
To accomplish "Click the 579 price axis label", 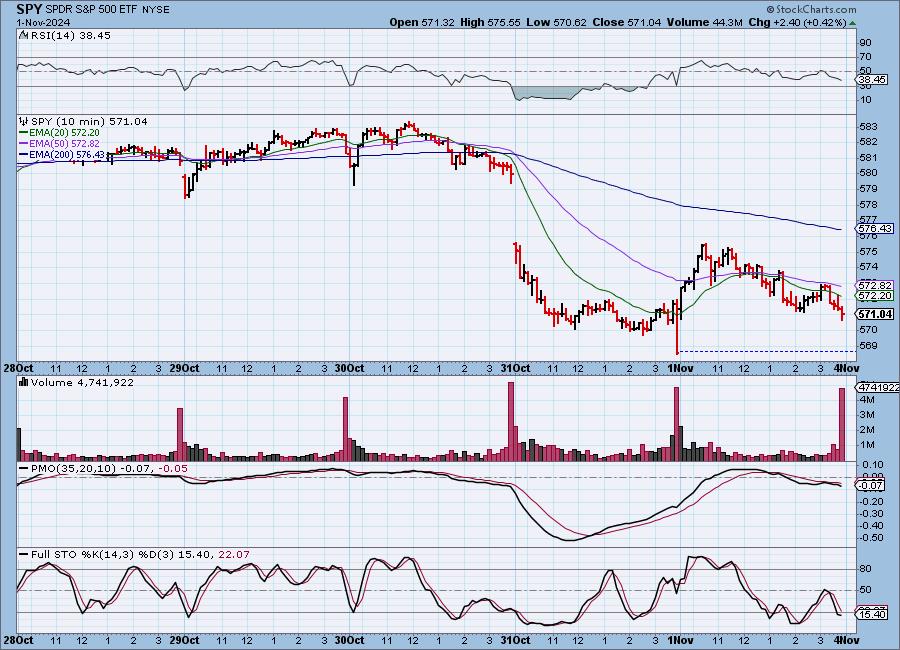I will pyautogui.click(x=869, y=188).
